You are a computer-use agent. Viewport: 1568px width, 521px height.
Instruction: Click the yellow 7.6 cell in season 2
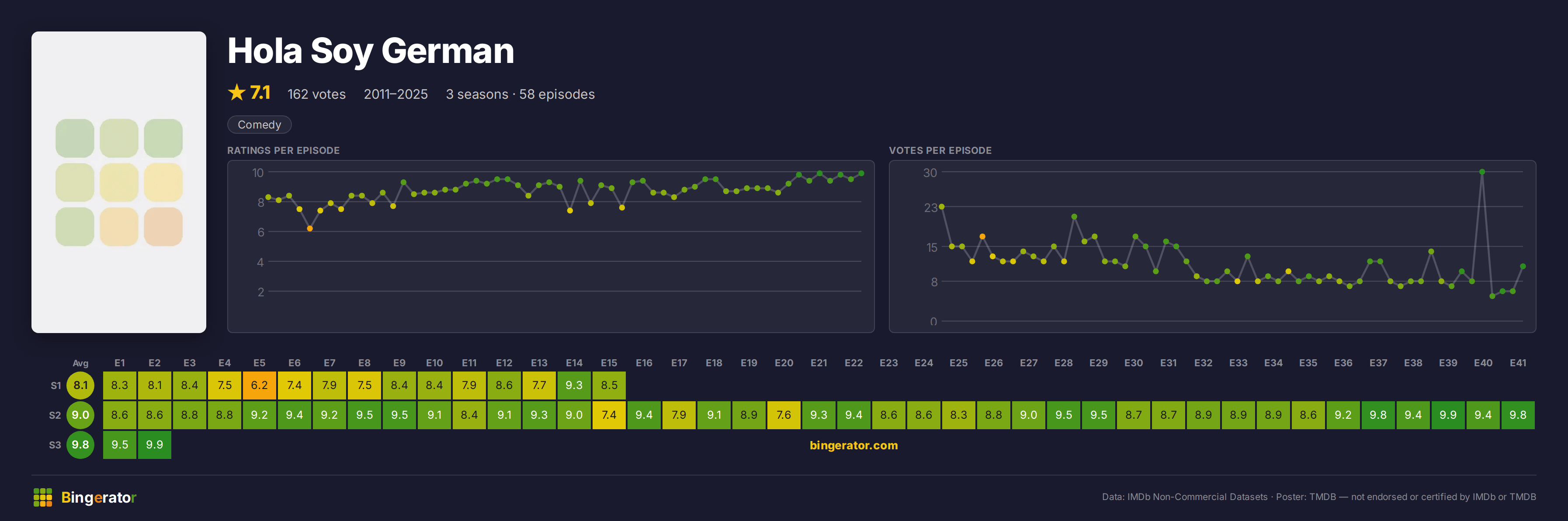coord(784,415)
